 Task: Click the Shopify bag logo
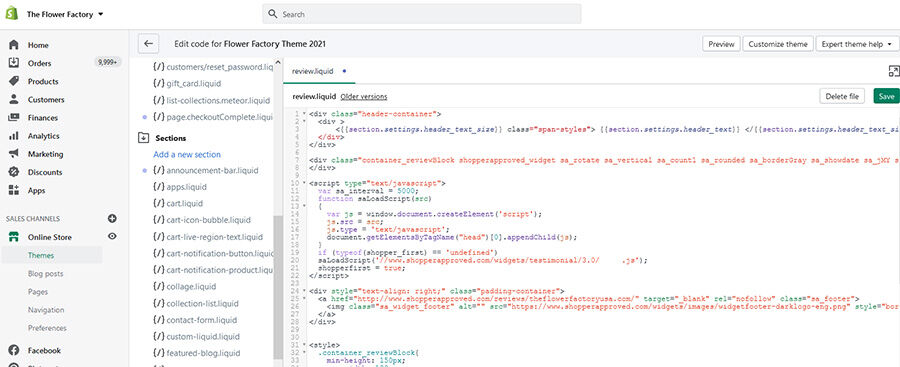(x=11, y=13)
